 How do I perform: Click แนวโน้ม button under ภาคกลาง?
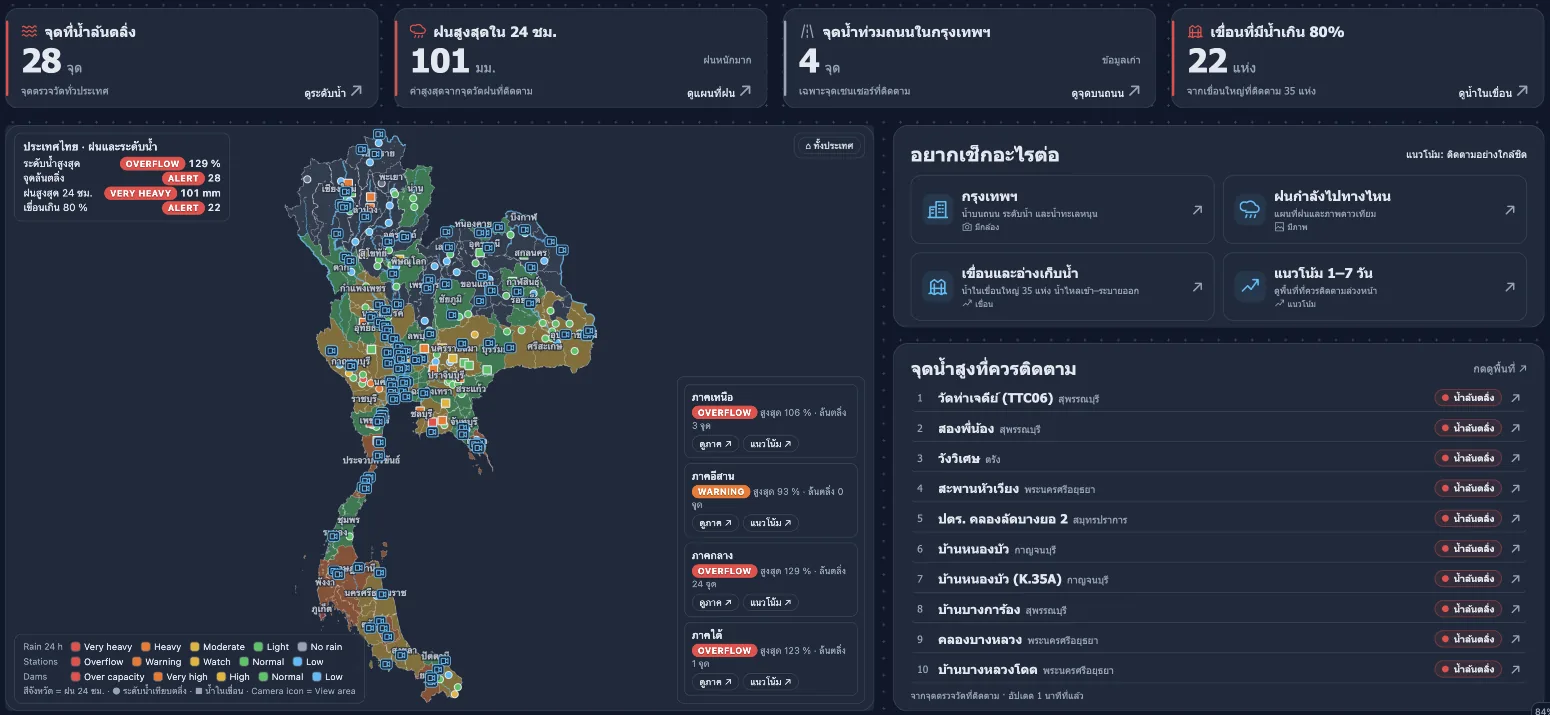(770, 602)
